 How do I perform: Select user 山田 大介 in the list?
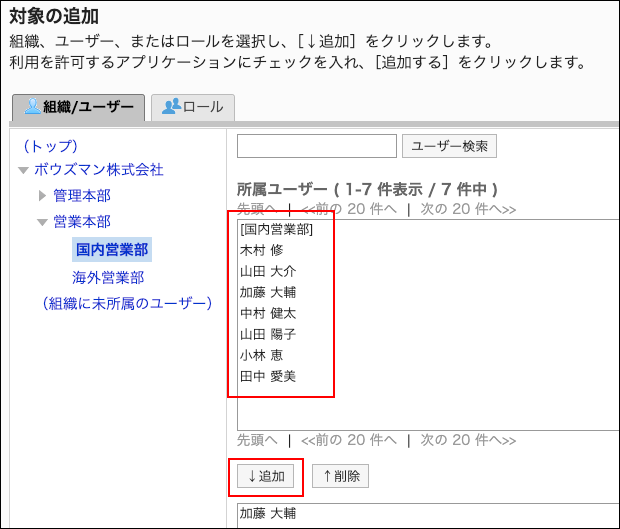click(268, 272)
